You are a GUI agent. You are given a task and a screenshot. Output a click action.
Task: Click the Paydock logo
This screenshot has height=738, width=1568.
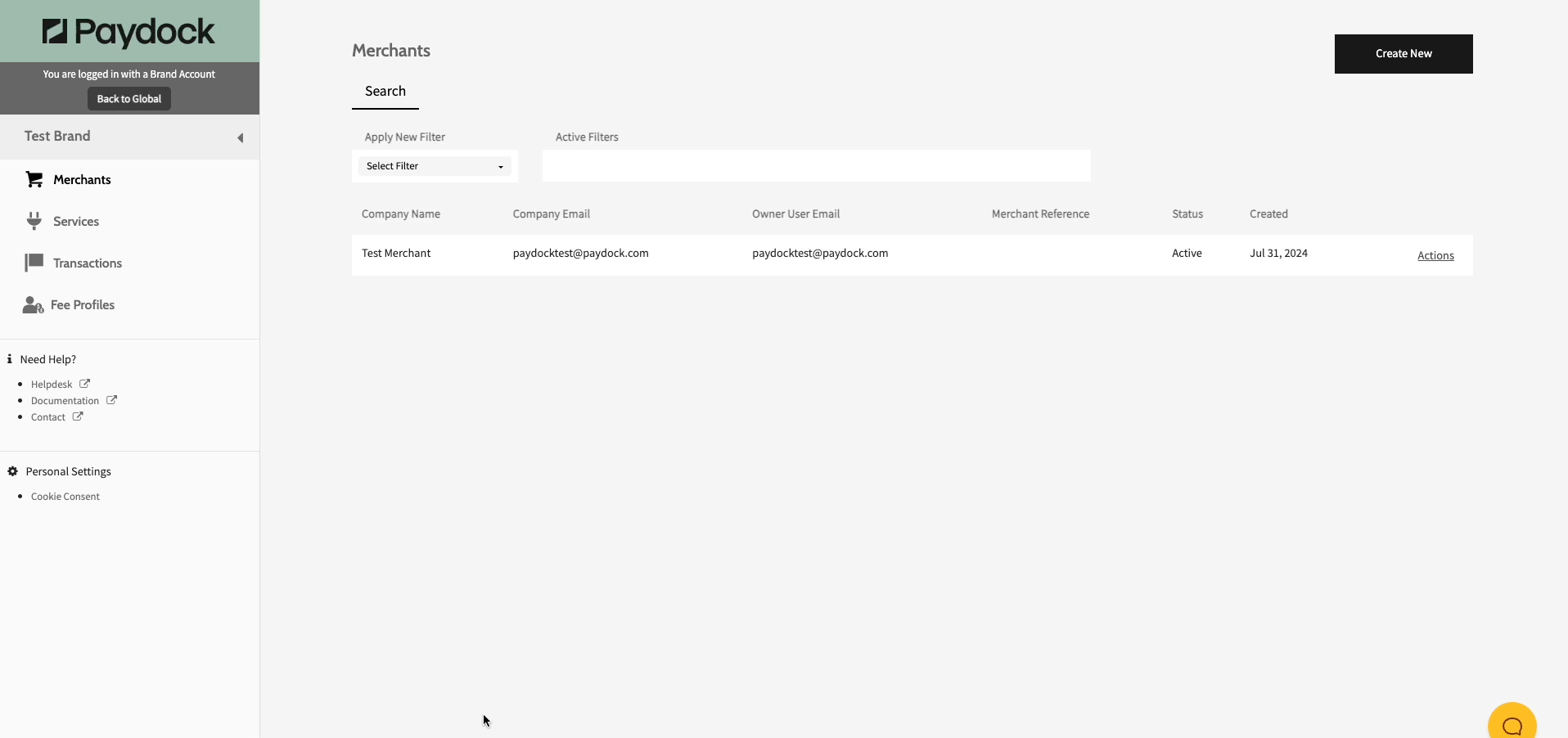[x=128, y=32]
